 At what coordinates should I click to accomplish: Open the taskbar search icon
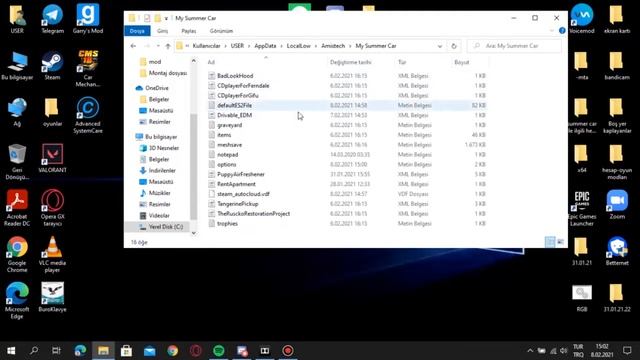point(34,351)
